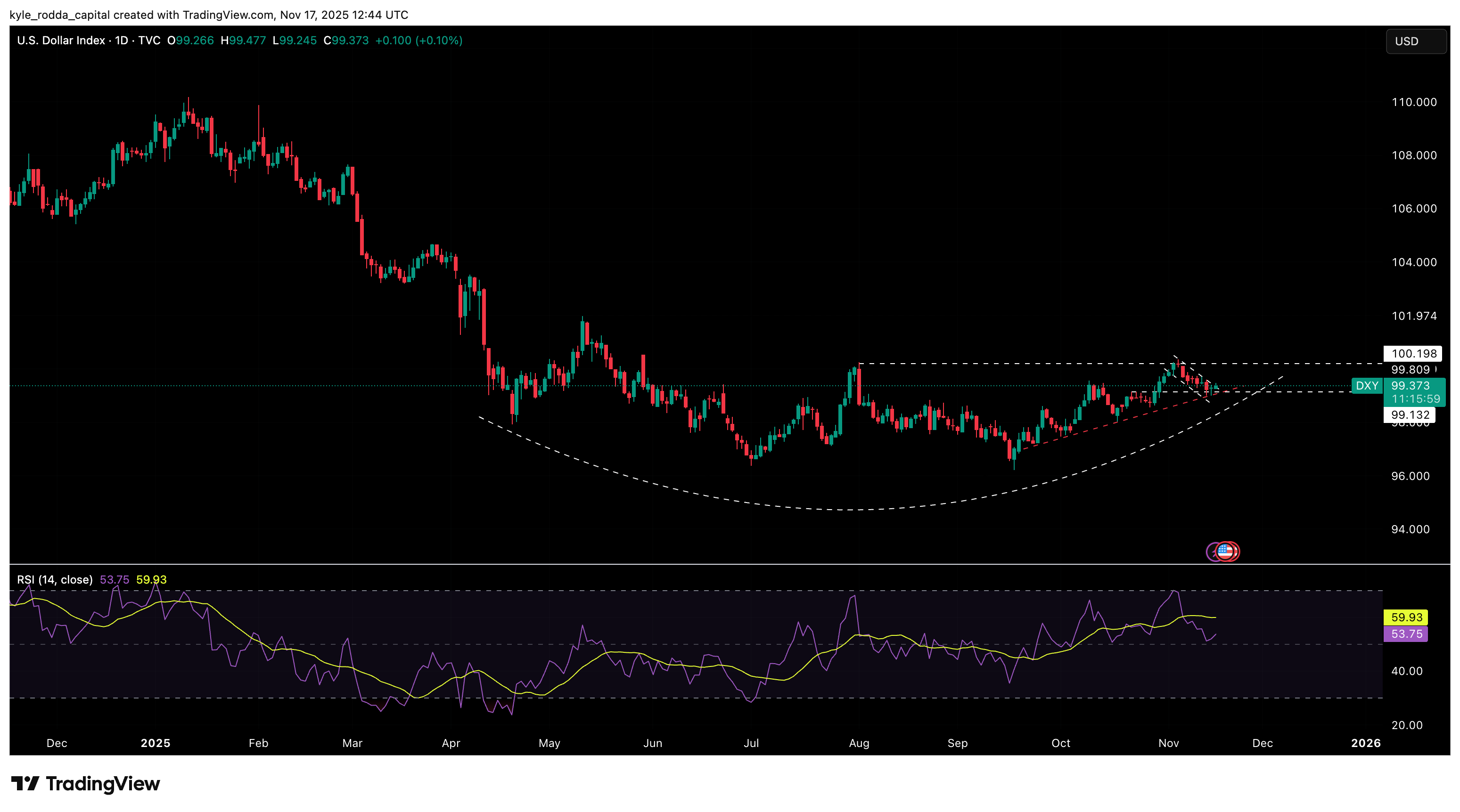Screen dimensions: 1460x812
Task: Click the TradingView wordmark text
Action: click(x=103, y=784)
